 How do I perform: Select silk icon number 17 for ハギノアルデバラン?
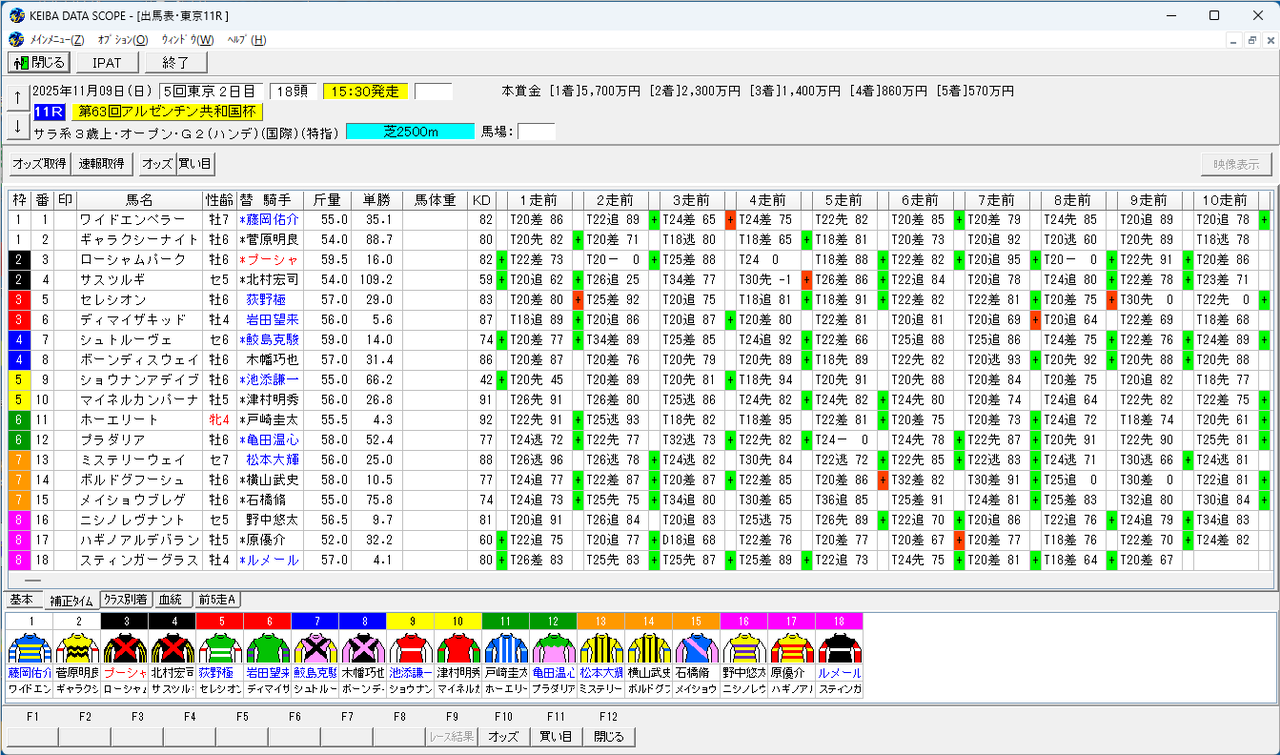click(x=791, y=647)
